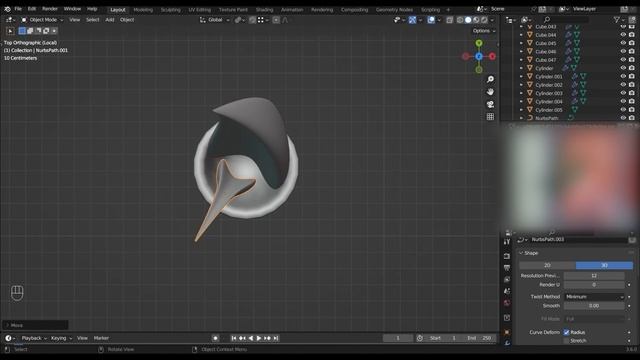
Task: Jump to start frame with first transport button
Action: (233, 338)
